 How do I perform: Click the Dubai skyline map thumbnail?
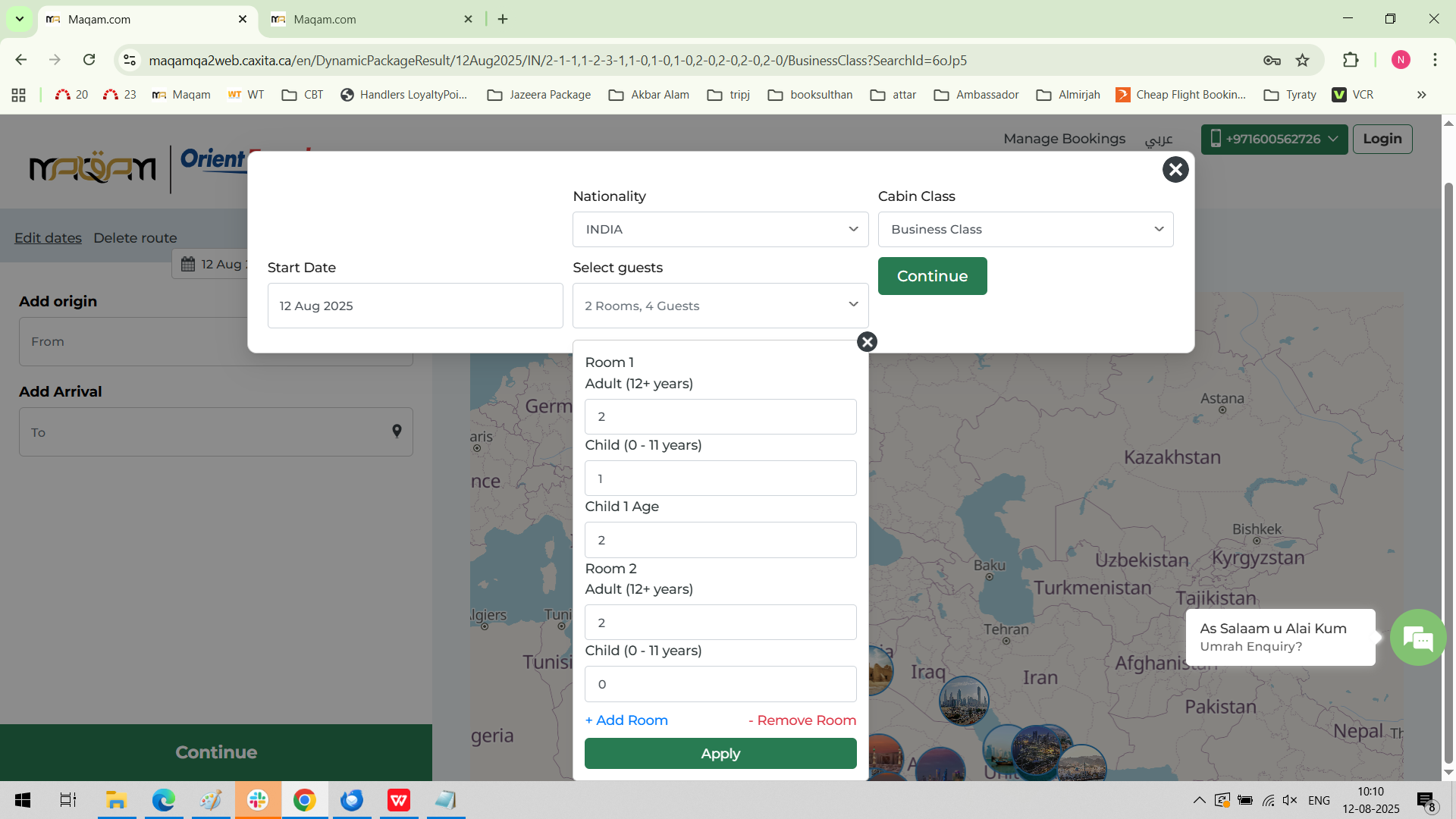point(964,701)
